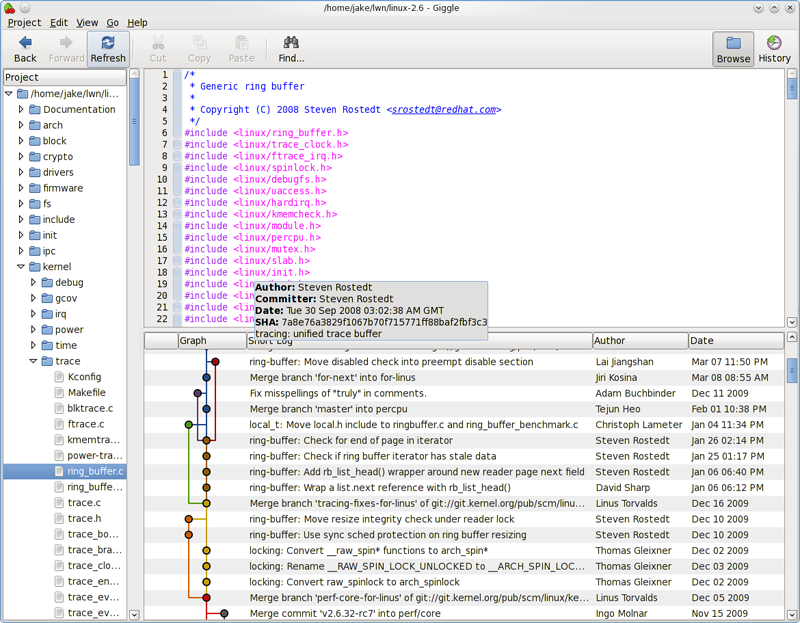Open the Go menu
Screen dimensions: 800x623
pyautogui.click(x=112, y=22)
